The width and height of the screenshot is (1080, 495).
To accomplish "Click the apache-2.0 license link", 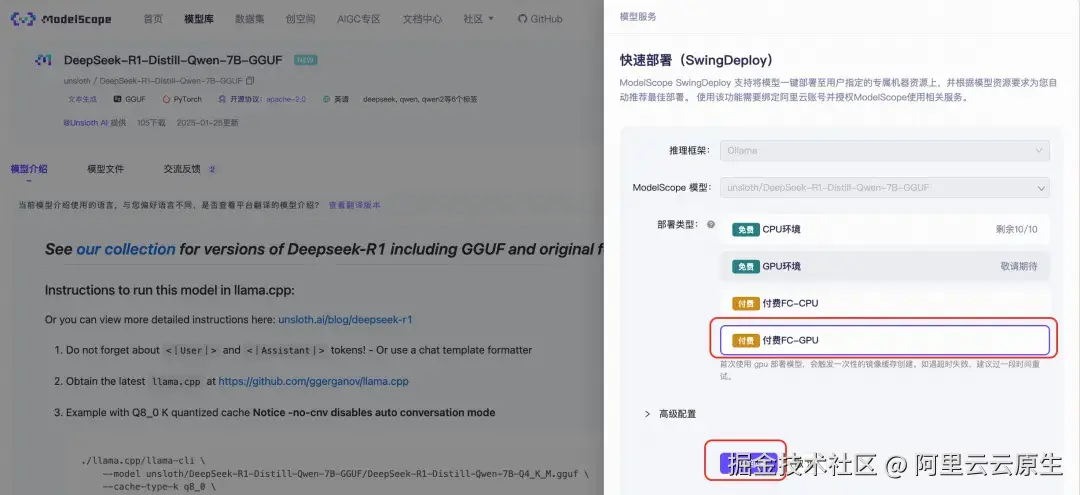I will (286, 99).
